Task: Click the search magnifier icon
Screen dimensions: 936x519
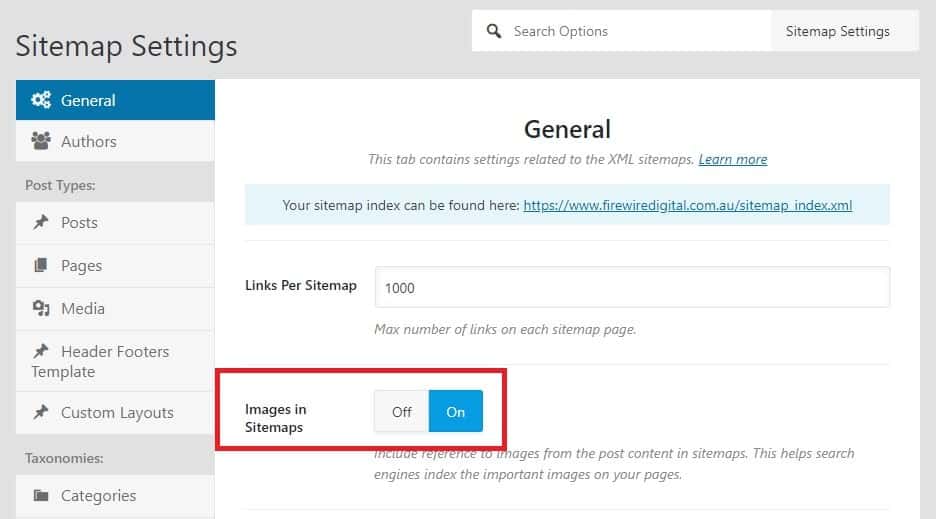Action: click(494, 31)
